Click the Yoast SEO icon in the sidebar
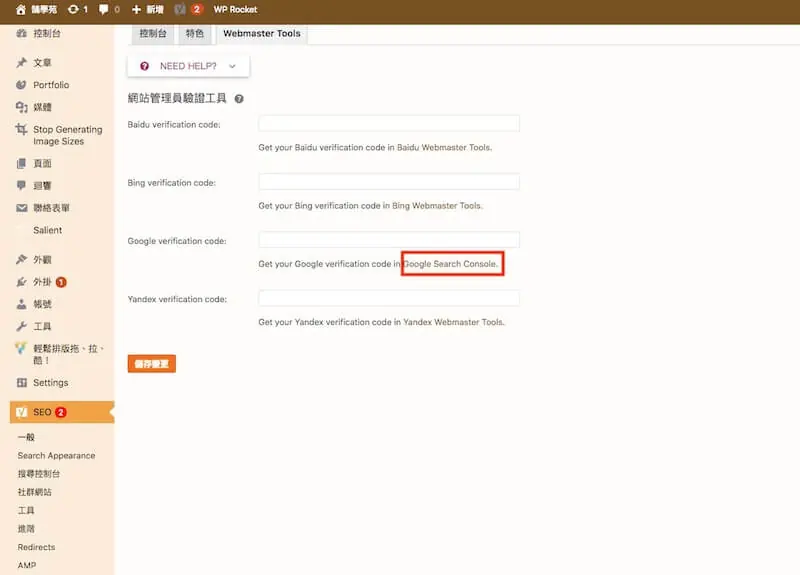The height and width of the screenshot is (575, 800). (x=21, y=412)
